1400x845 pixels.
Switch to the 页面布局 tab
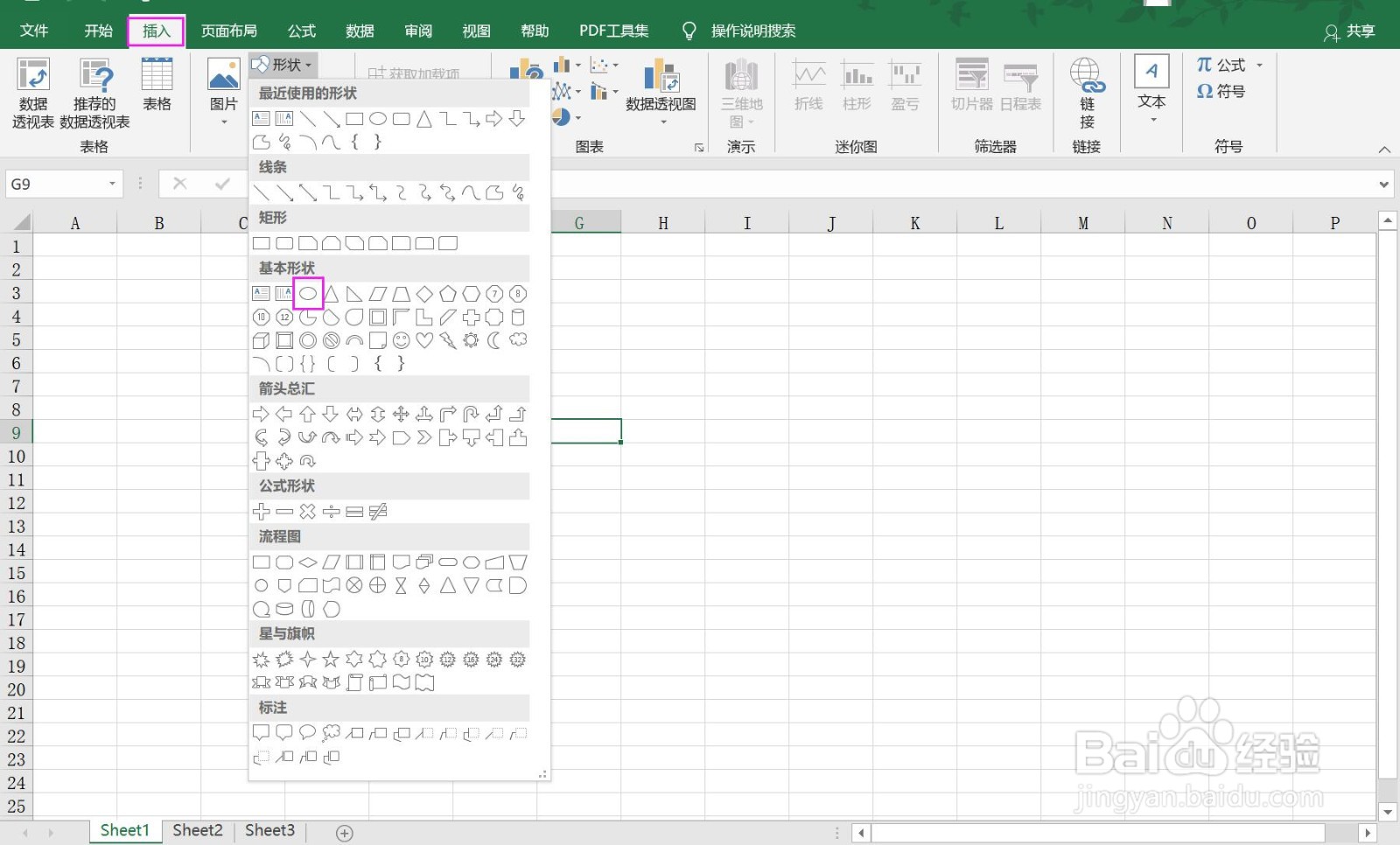tap(229, 31)
